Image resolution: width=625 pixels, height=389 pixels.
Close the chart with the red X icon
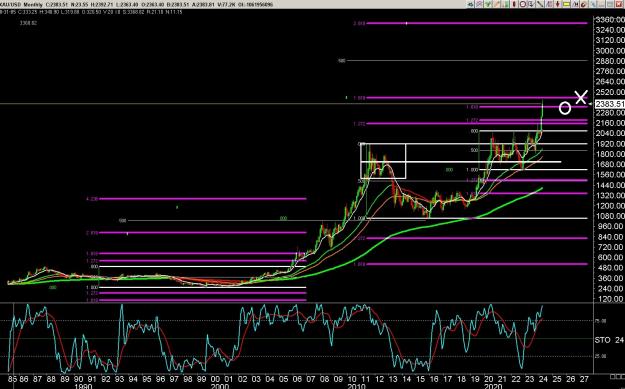pos(619,4)
